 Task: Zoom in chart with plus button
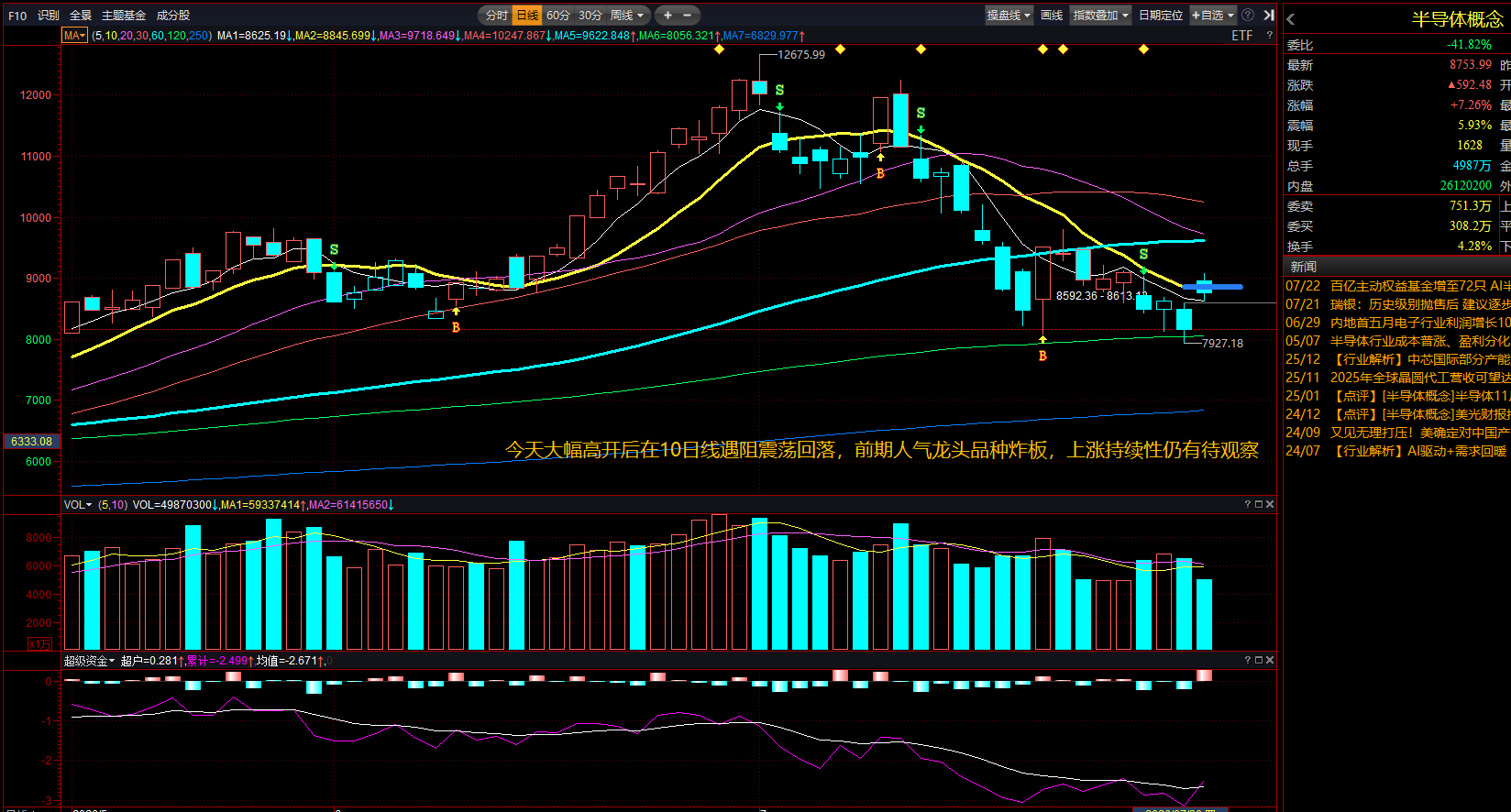coord(667,15)
